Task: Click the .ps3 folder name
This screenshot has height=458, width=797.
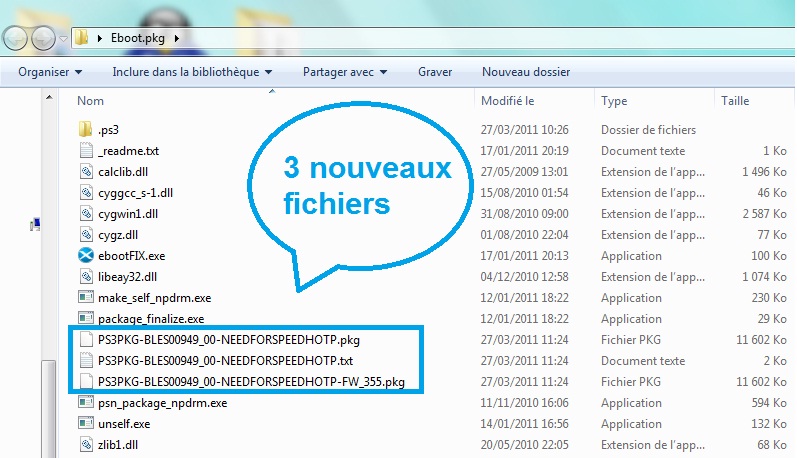Action: pos(108,130)
